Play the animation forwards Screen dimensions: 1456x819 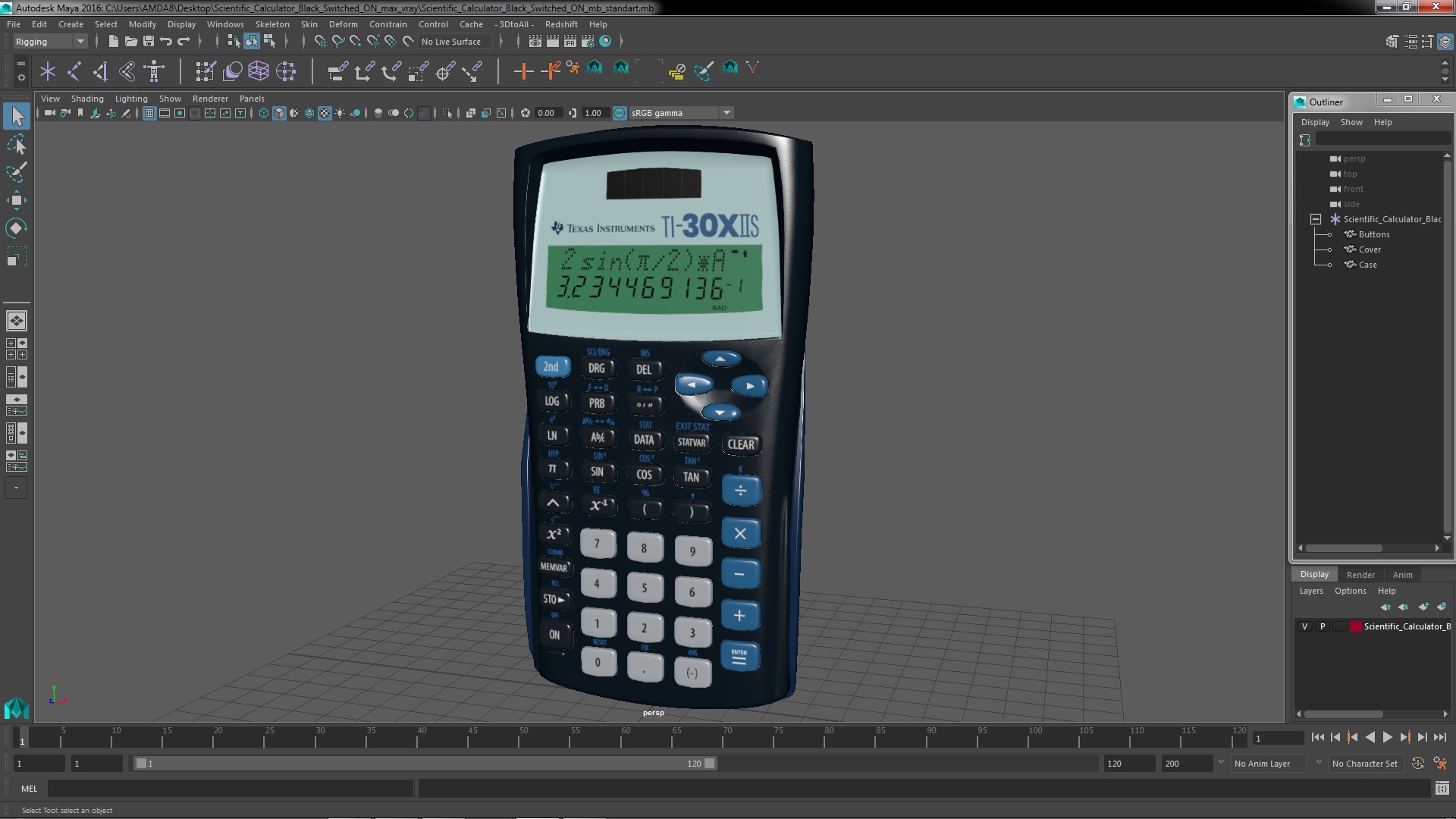(1387, 737)
